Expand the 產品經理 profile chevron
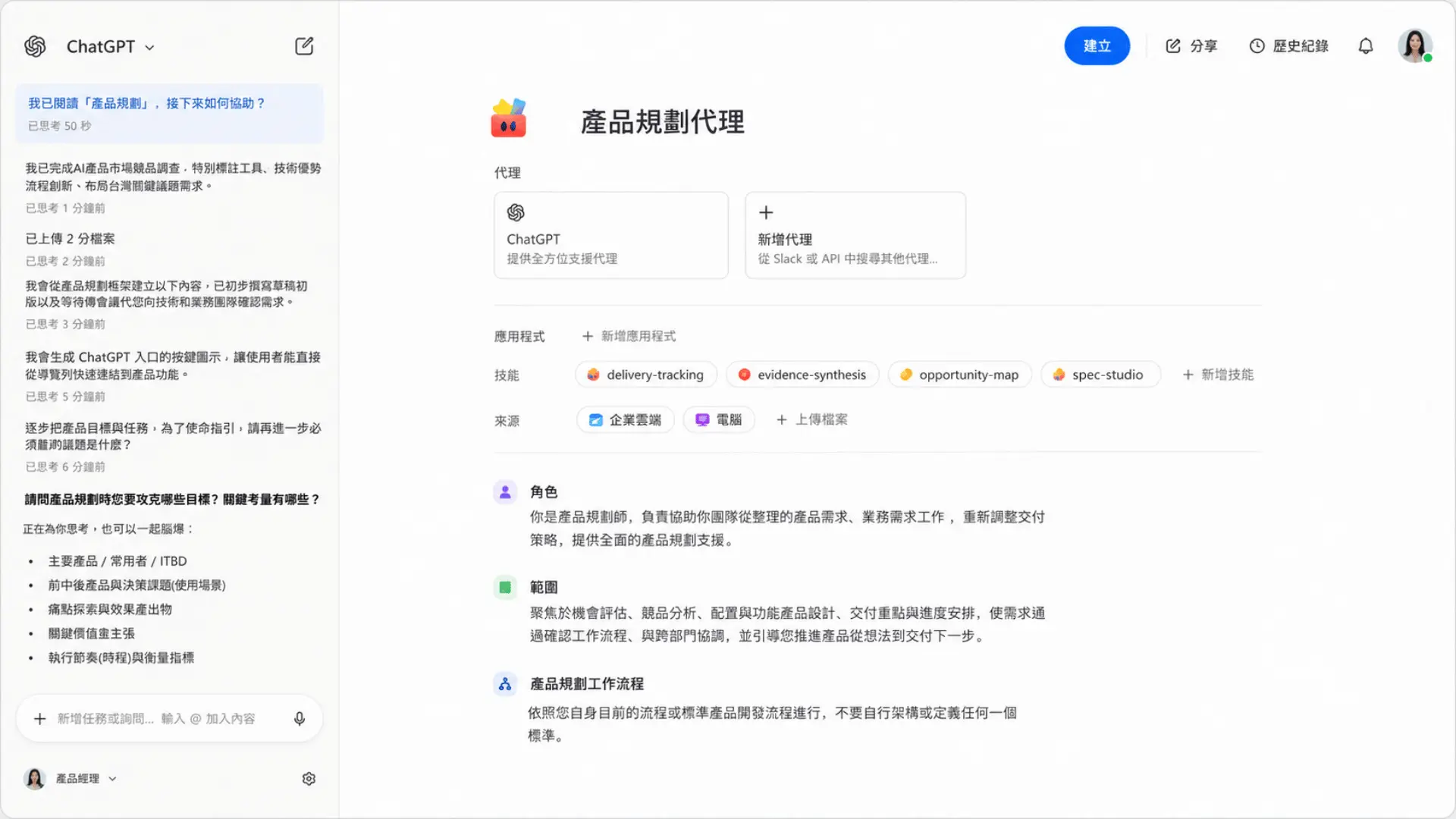Screen dimensions: 1456x819 [x=112, y=779]
